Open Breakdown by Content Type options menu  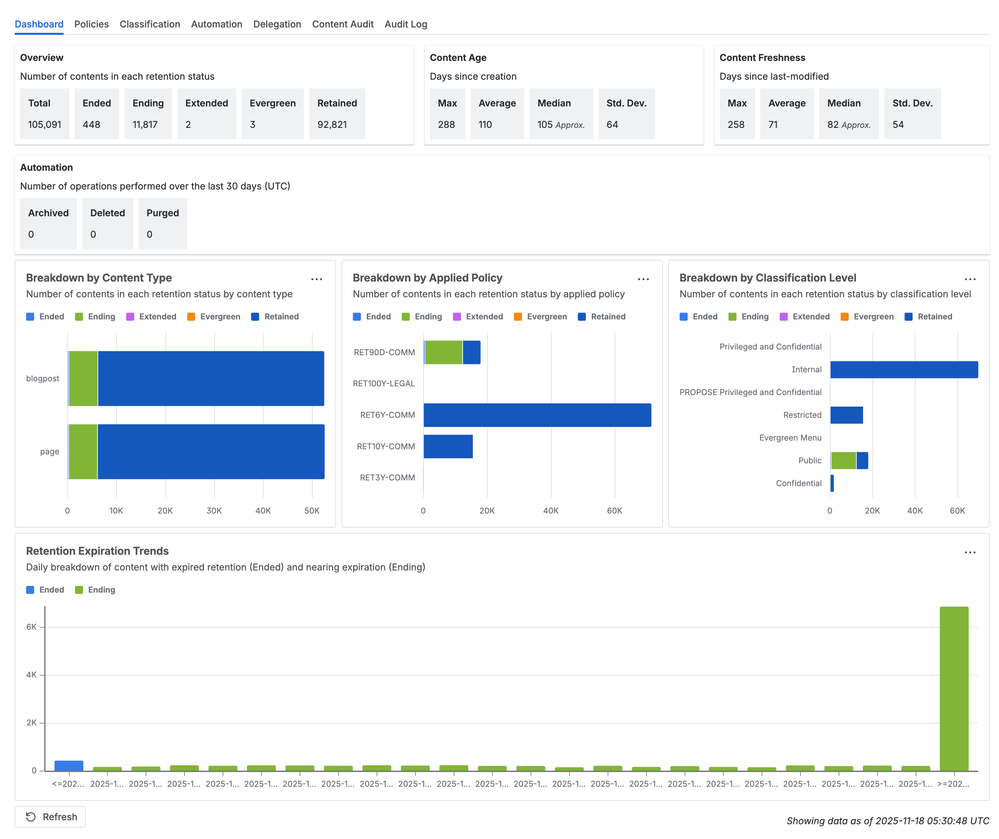click(316, 279)
